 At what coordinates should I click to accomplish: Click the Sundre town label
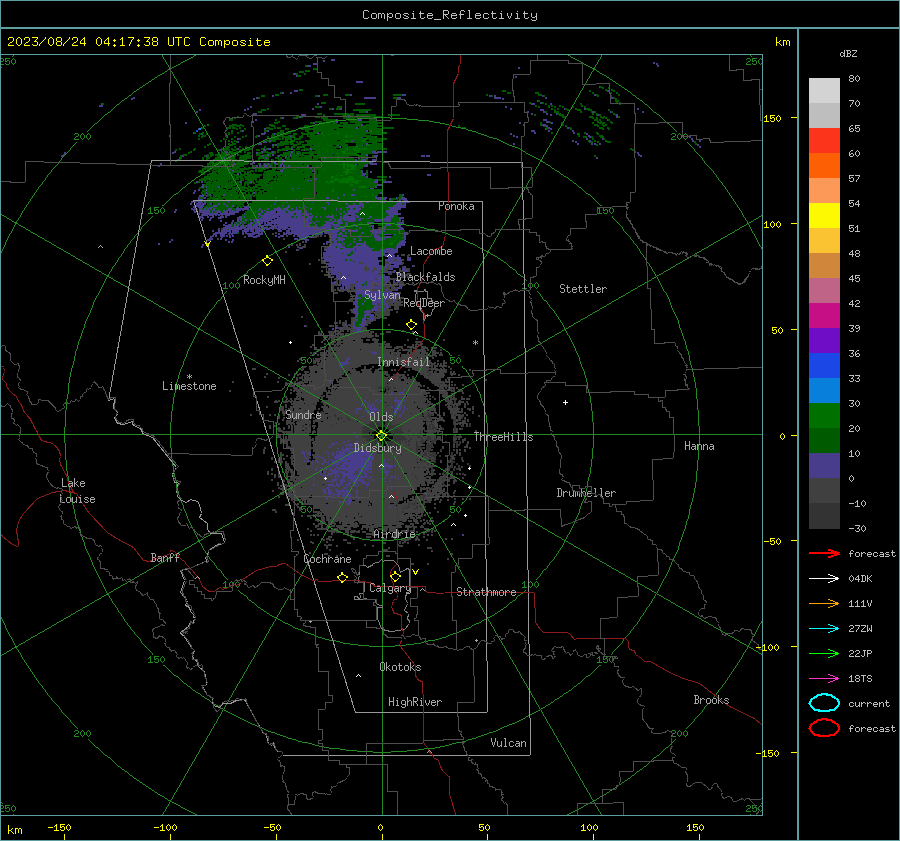[303, 414]
